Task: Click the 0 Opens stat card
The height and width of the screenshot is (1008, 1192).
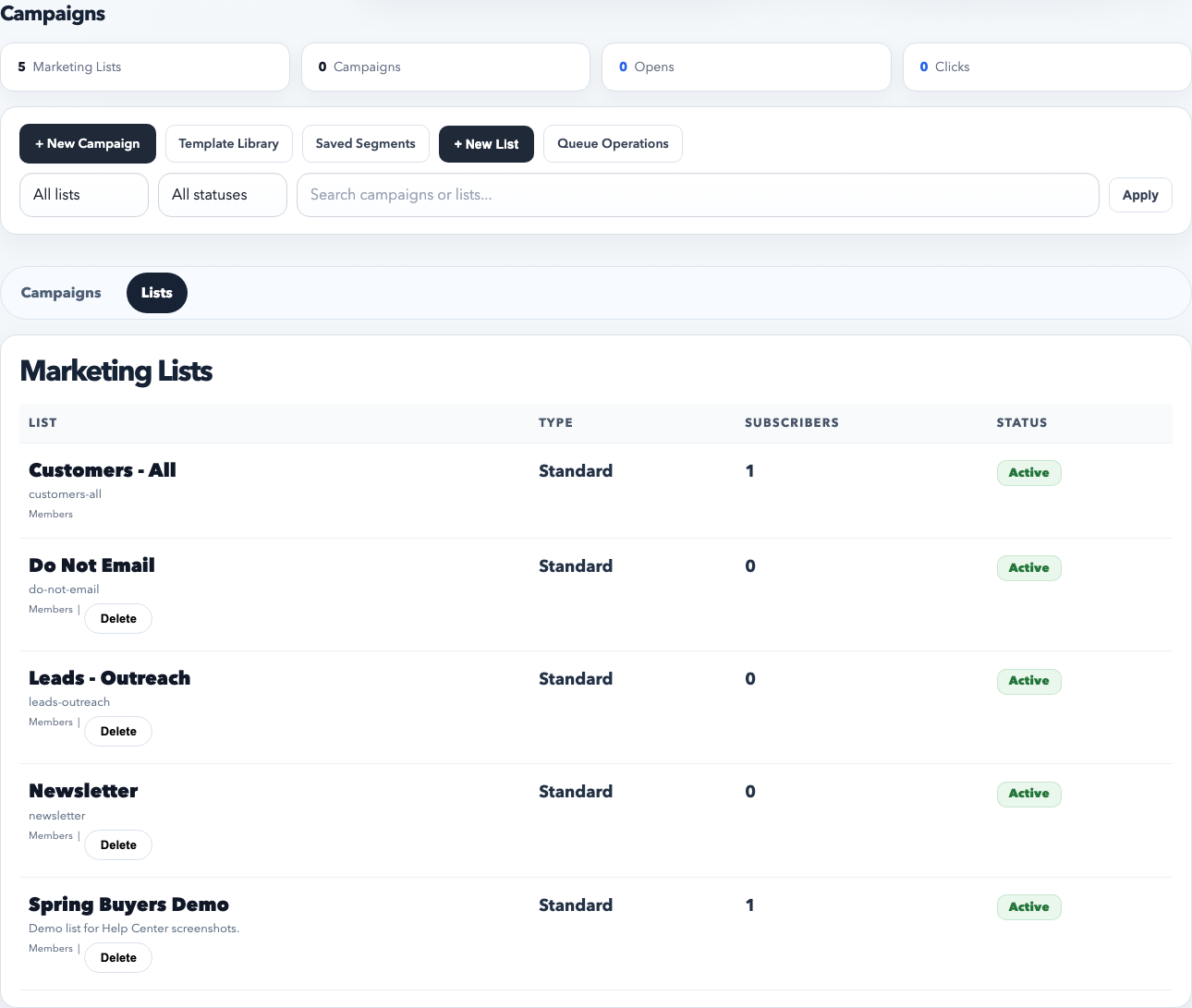Action: click(x=747, y=67)
